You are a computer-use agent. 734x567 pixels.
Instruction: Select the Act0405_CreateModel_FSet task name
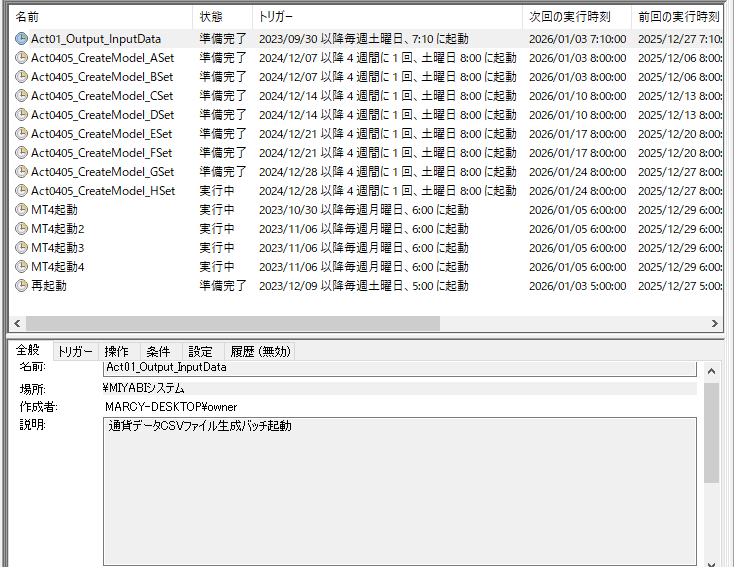pos(102,153)
